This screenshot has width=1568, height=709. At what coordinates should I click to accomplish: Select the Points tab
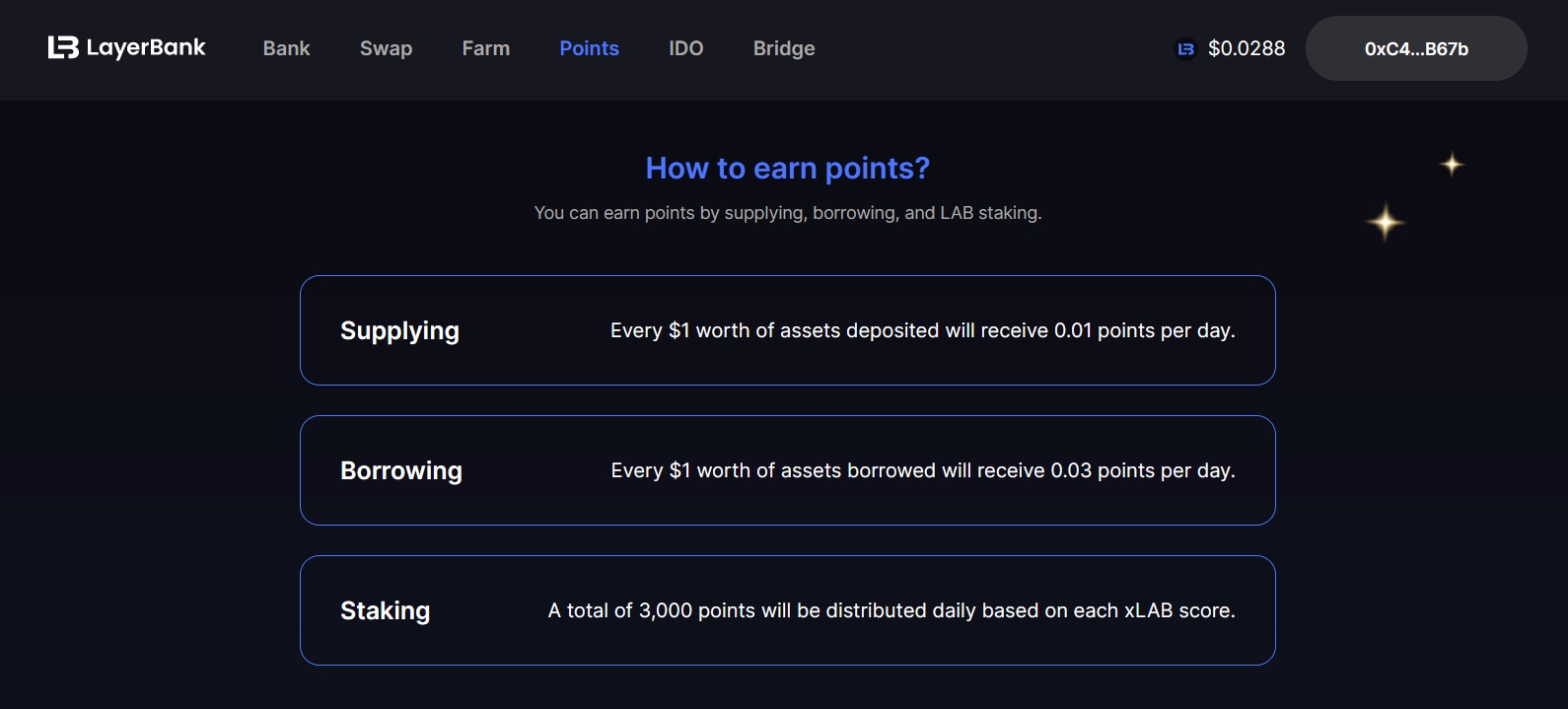coord(589,48)
